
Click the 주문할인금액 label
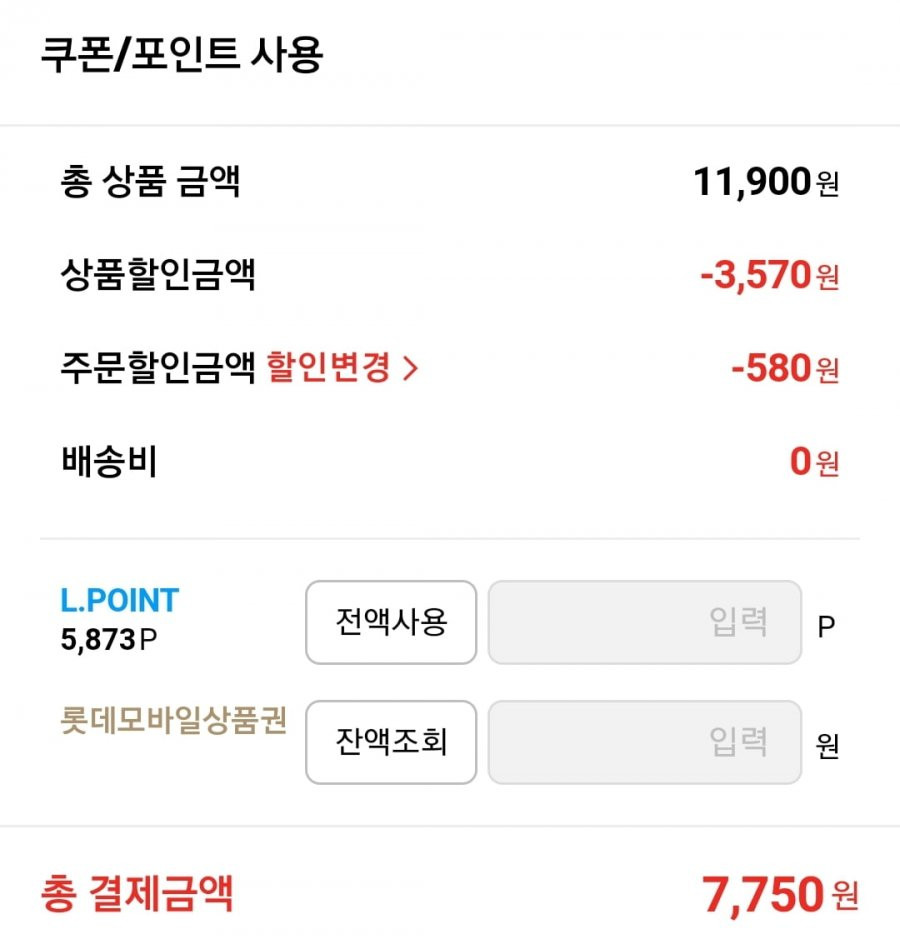point(158,367)
